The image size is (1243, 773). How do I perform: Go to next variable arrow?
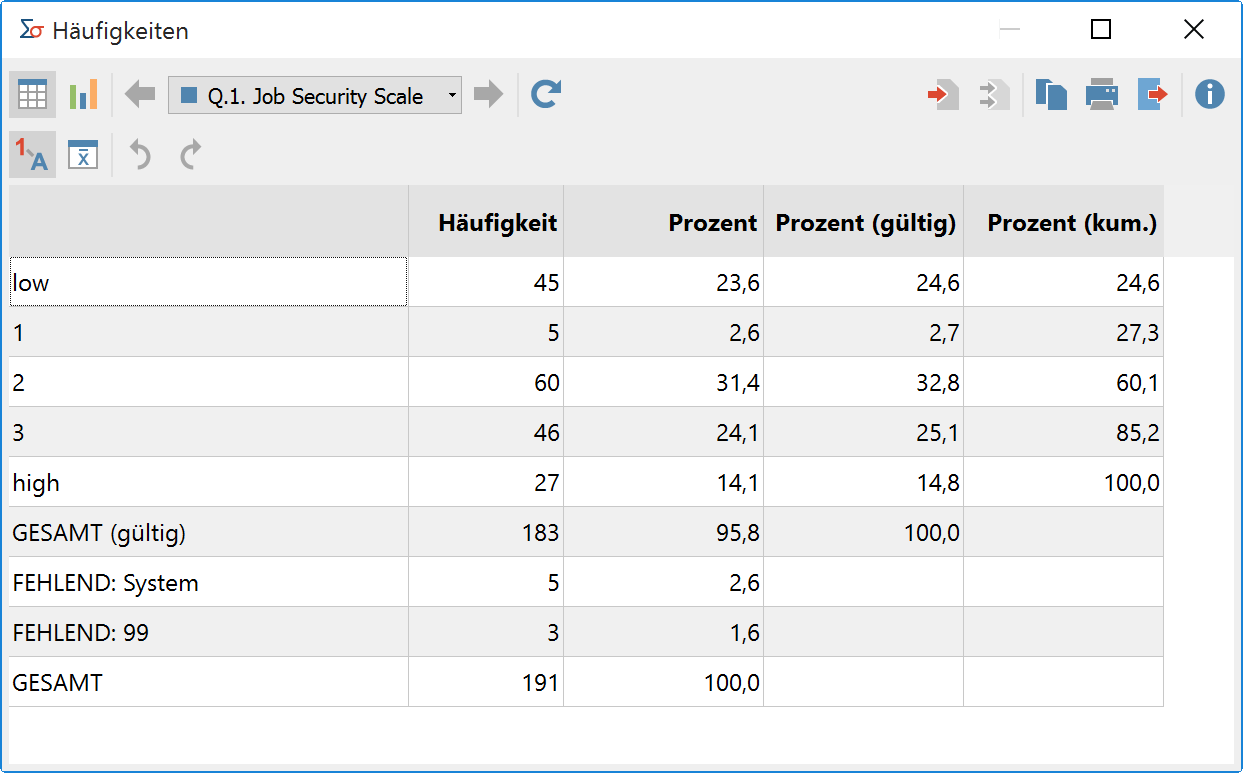(x=488, y=95)
